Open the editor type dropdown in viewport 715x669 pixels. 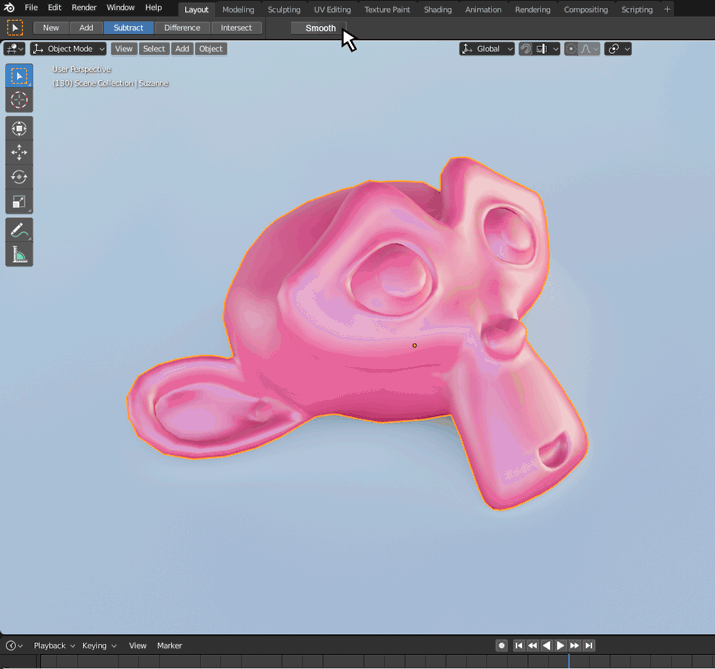click(14, 49)
